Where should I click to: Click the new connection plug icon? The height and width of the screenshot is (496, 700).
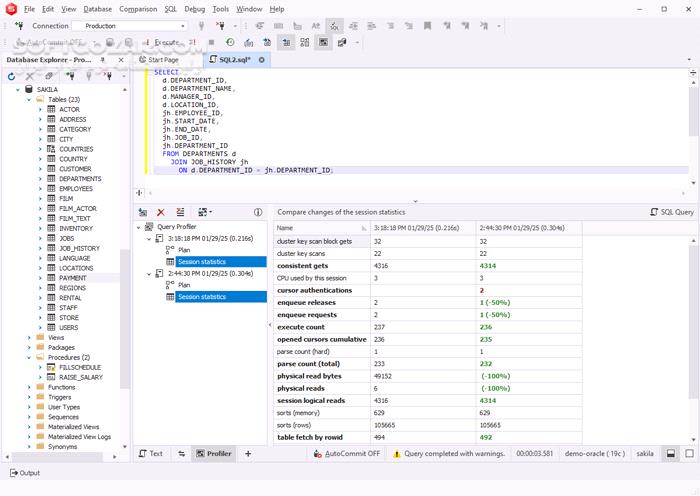pos(19,26)
